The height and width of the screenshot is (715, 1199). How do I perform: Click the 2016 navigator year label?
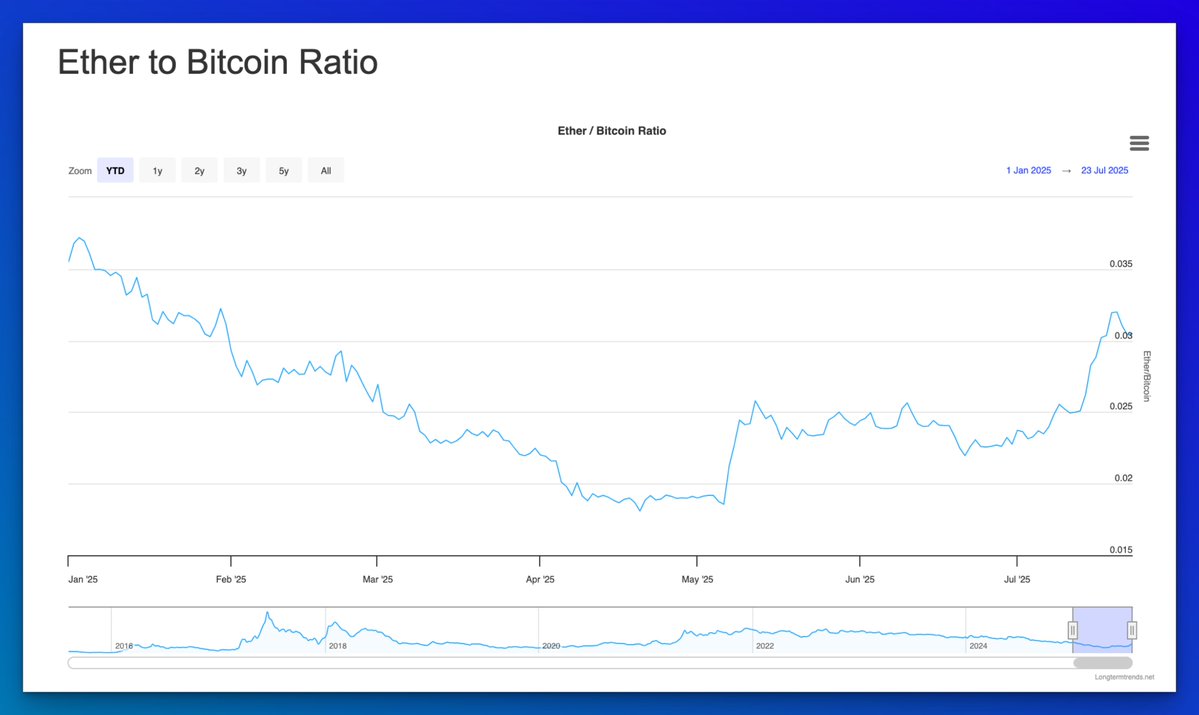[124, 646]
